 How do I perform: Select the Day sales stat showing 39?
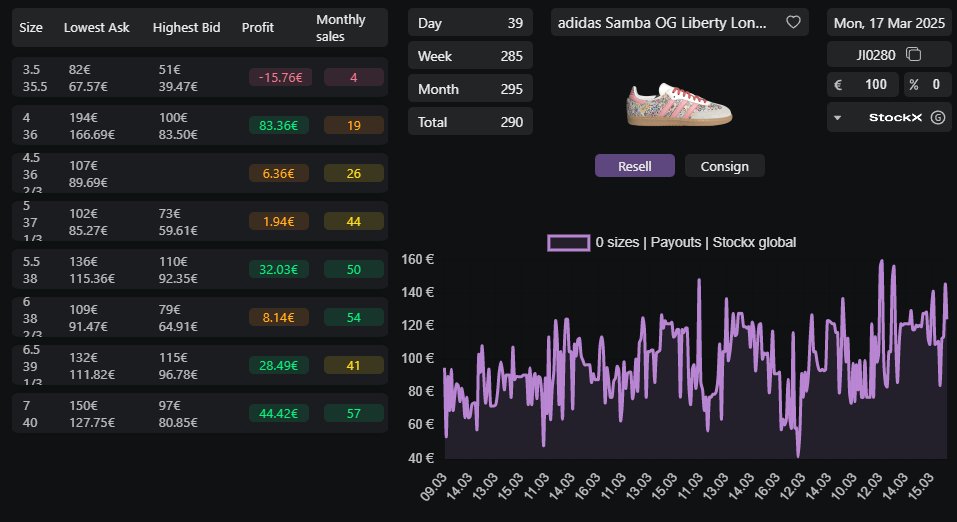point(470,23)
